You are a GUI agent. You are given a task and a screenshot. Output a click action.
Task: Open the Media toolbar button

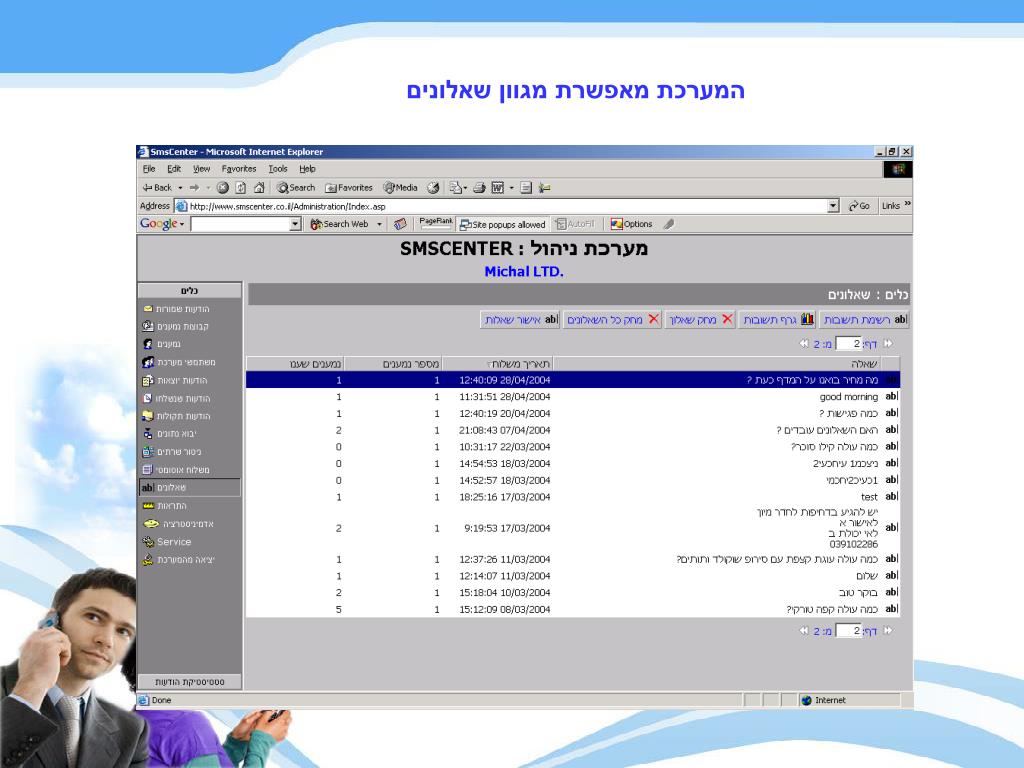pyautogui.click(x=400, y=187)
